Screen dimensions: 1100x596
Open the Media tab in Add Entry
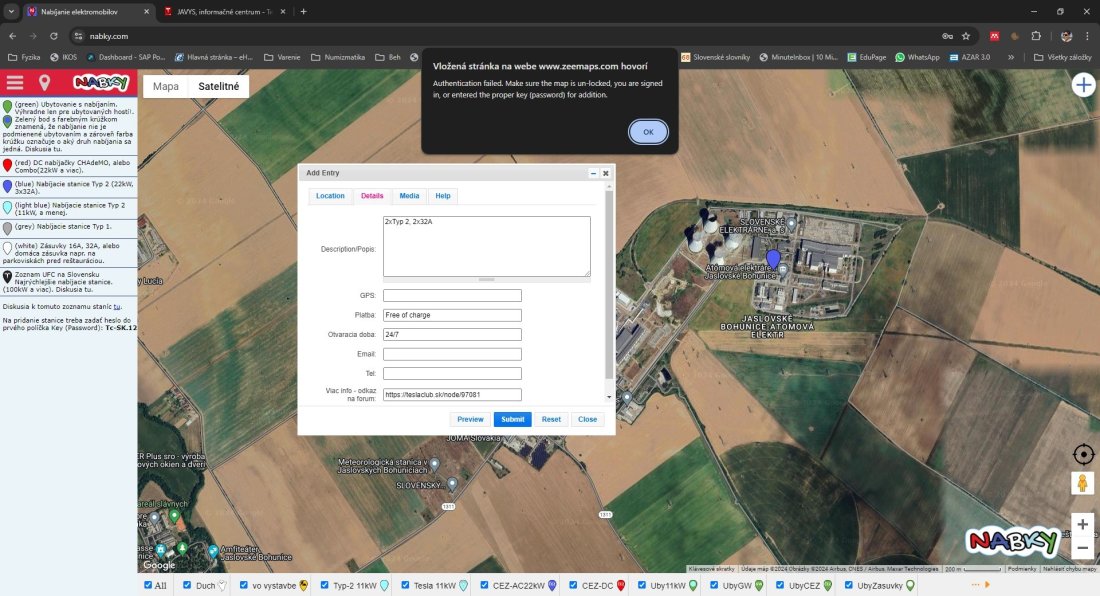(409, 196)
